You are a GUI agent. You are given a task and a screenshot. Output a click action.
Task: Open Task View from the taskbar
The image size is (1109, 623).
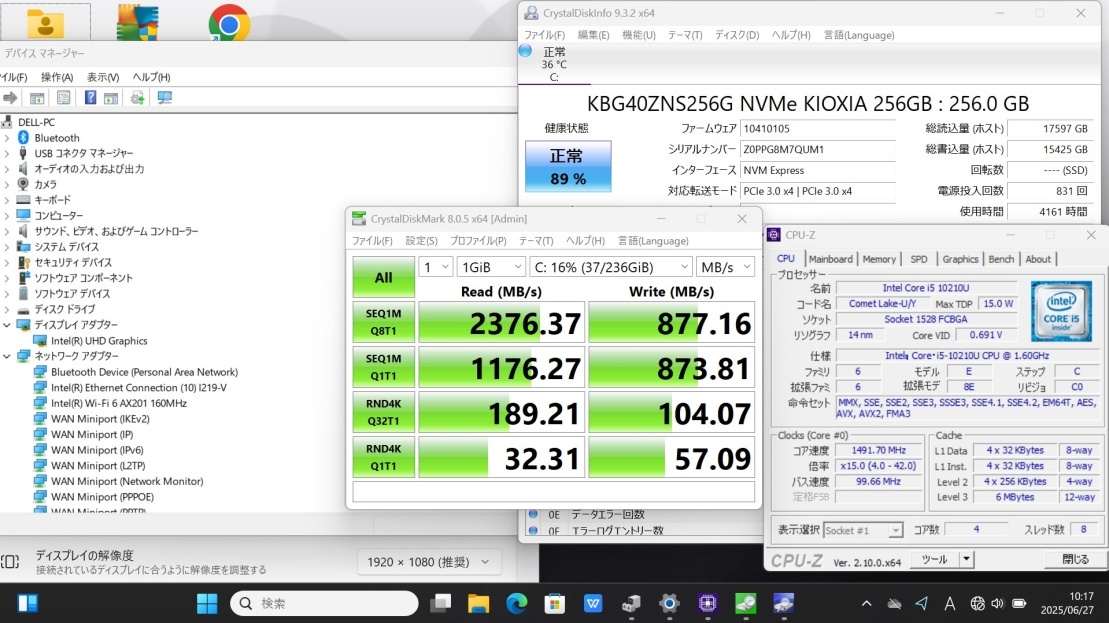point(441,603)
